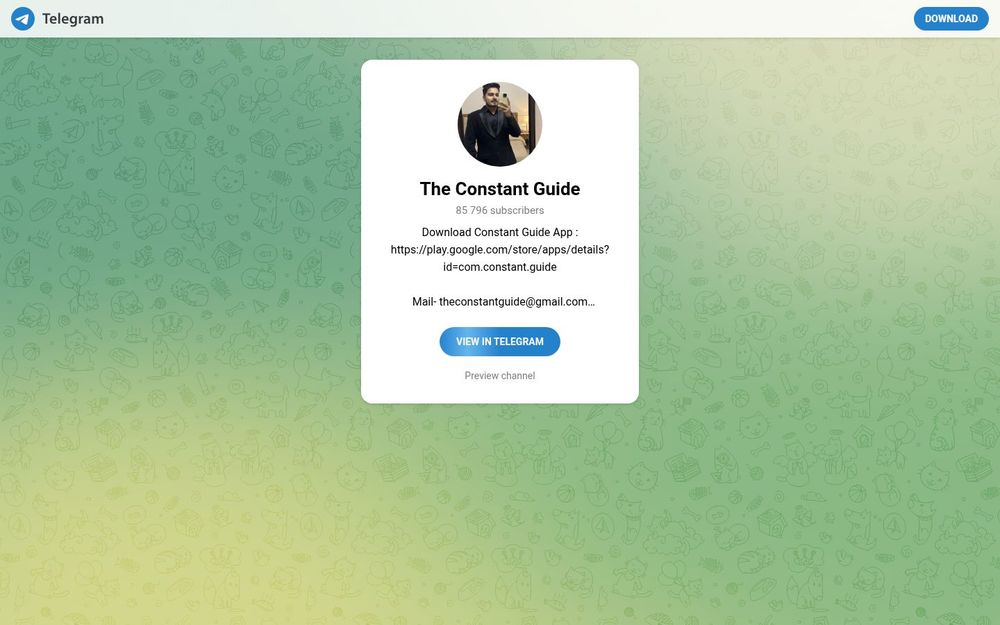Click The Constant Guide channel title

tap(500, 189)
